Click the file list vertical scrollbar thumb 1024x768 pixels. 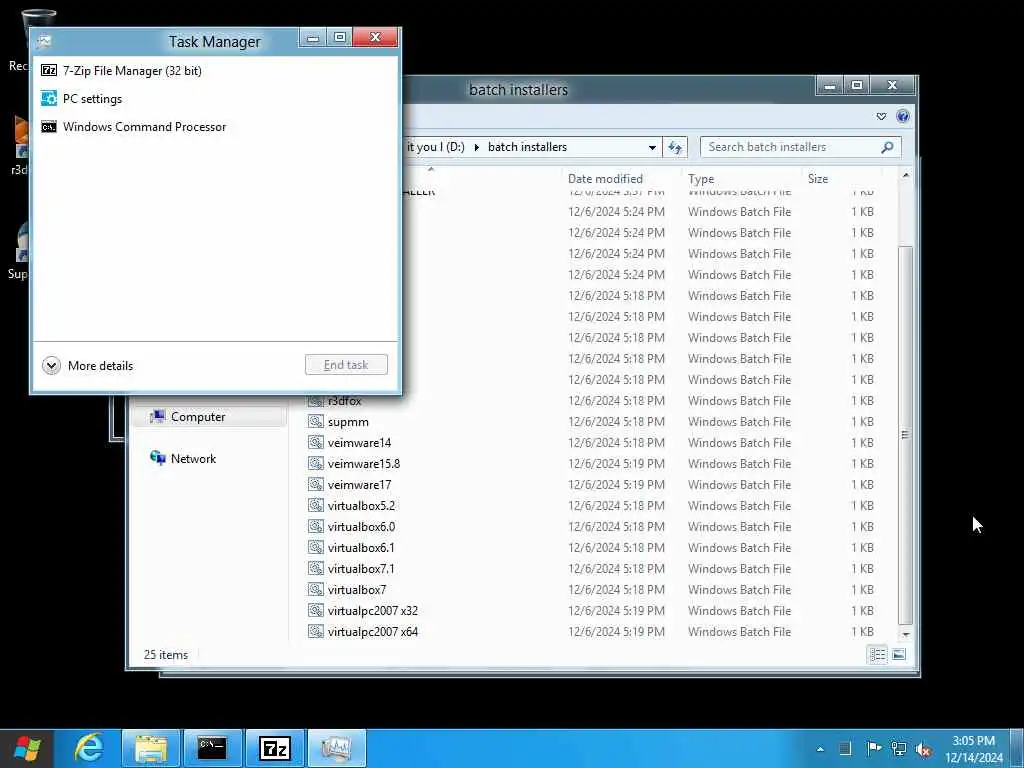pos(904,434)
